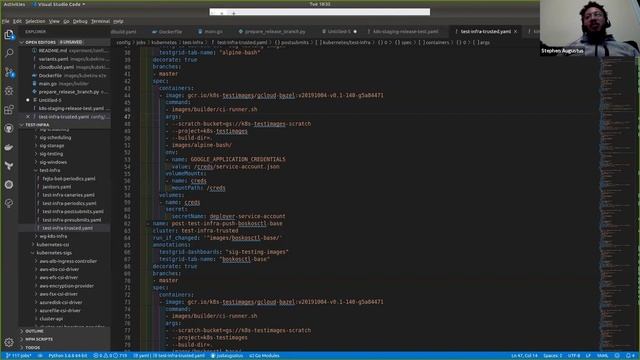Open the Terminal menu
Viewport: 640px width, 360px height.
pyautogui.click(x=100, y=21)
